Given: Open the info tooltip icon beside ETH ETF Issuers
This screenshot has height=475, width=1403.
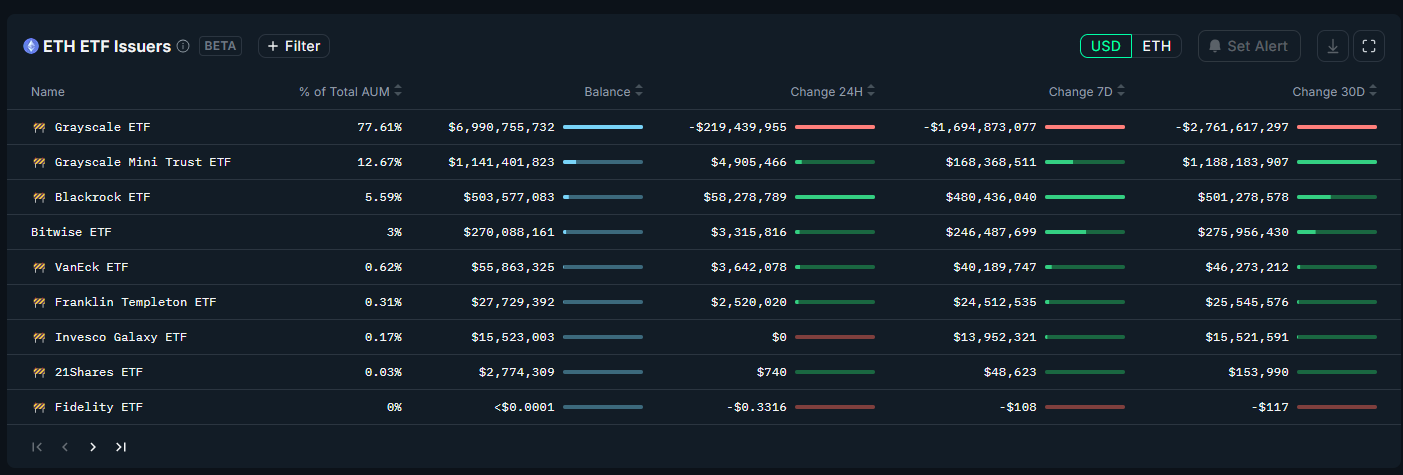Looking at the screenshot, I should tap(183, 46).
